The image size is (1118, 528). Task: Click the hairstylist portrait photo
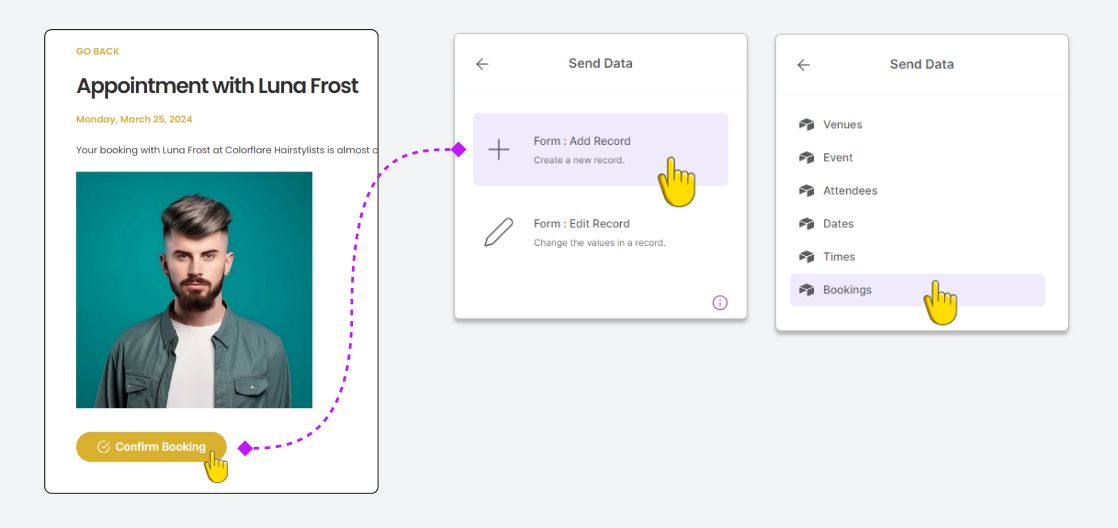(194, 289)
